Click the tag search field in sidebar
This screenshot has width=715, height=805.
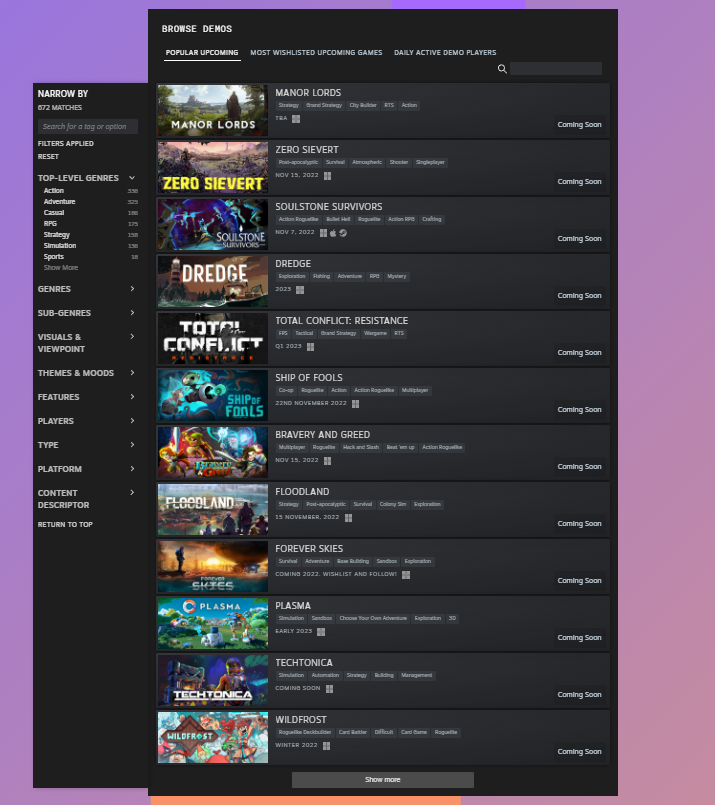point(88,127)
